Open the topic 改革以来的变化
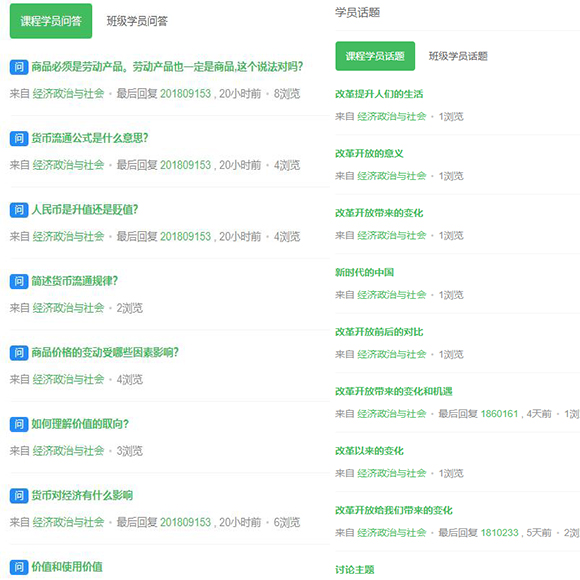 [369, 451]
